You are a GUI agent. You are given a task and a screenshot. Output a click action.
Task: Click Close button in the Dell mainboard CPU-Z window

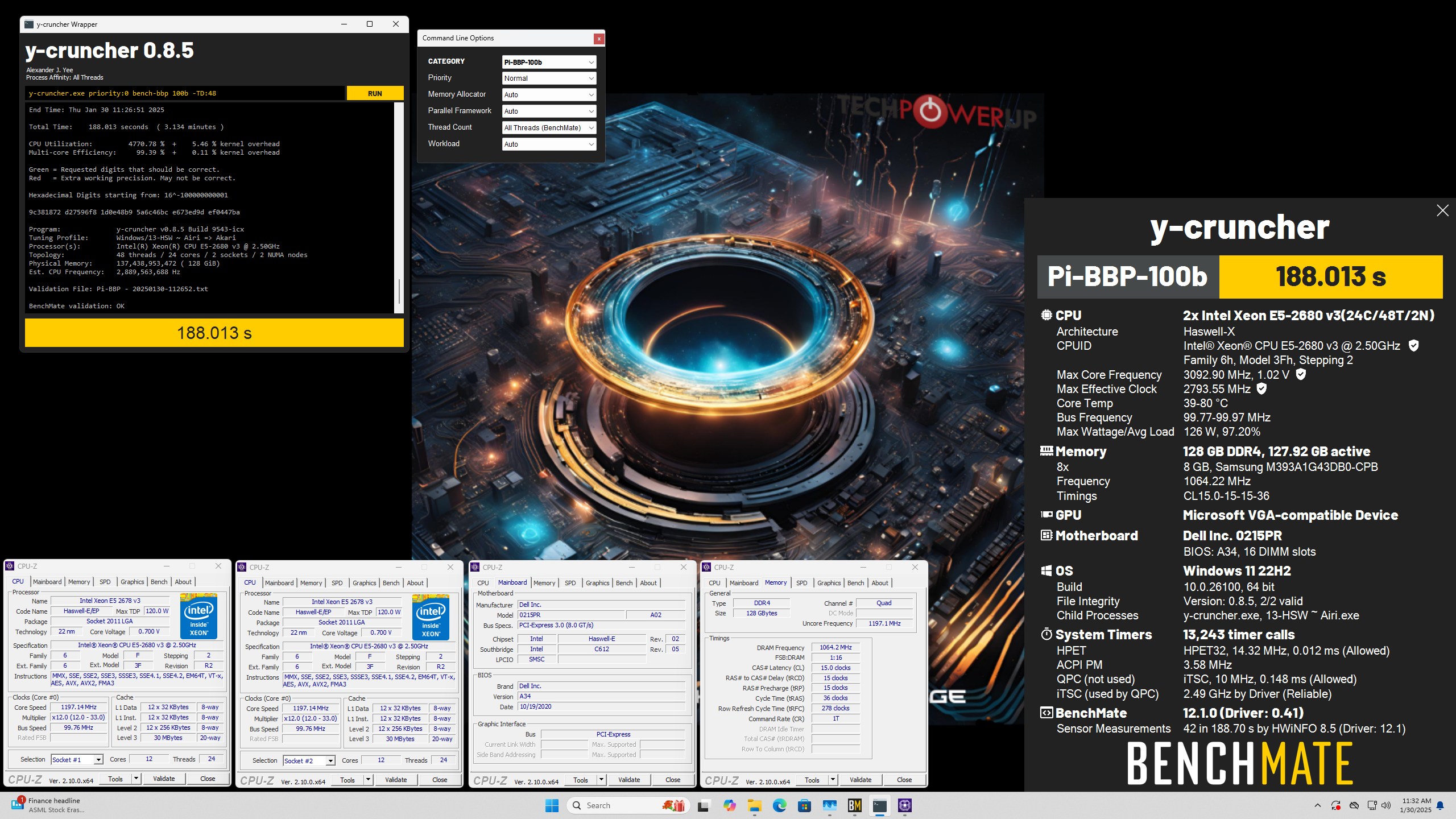click(673, 780)
